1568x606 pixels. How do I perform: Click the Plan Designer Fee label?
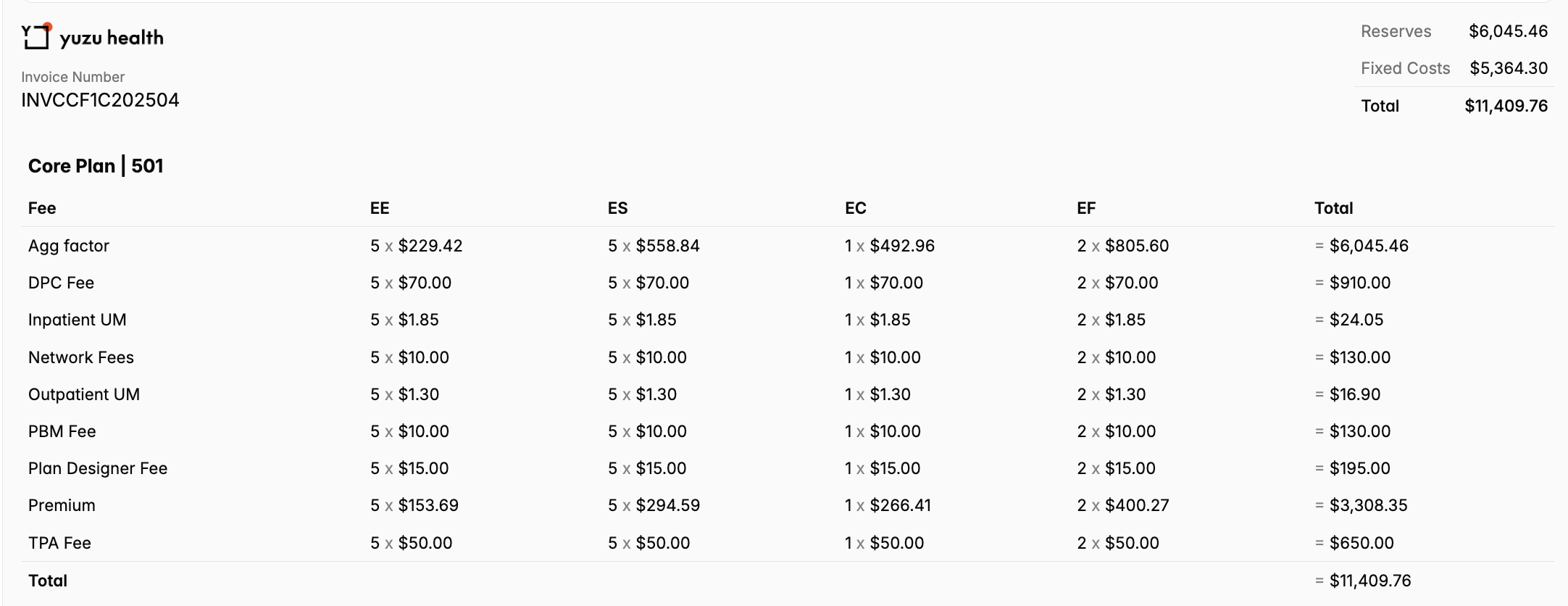98,468
